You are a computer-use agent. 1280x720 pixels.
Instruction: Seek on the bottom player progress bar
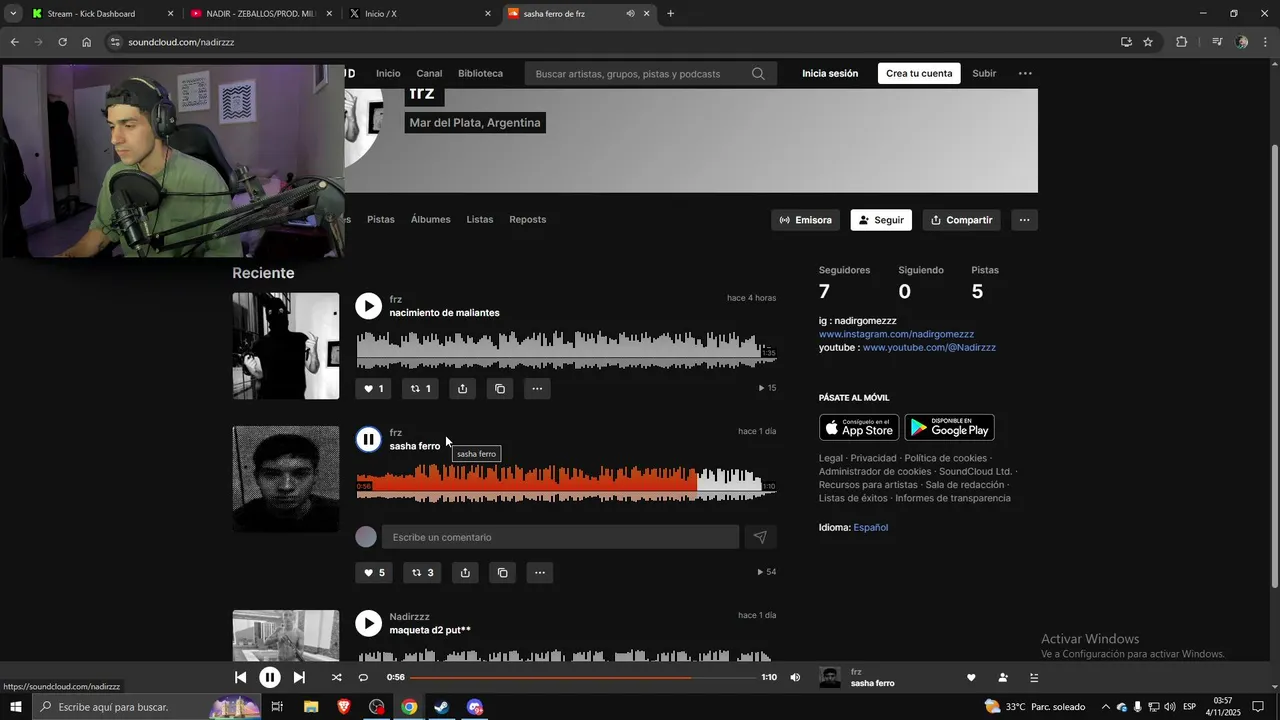[583, 677]
